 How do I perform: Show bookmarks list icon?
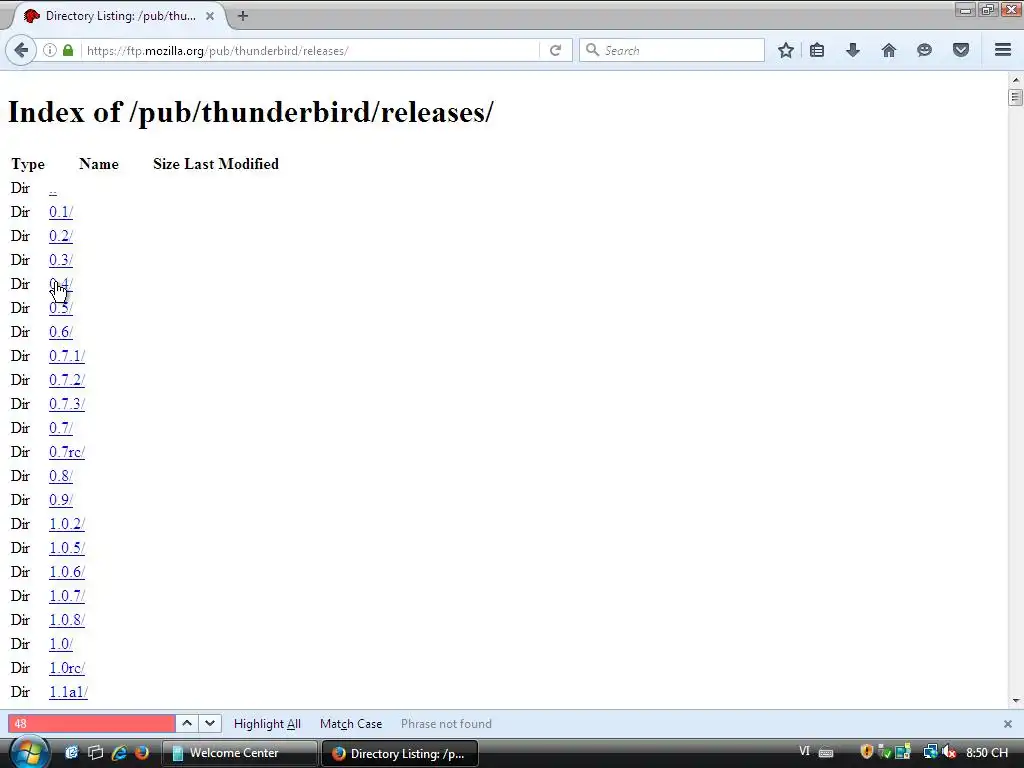point(817,50)
